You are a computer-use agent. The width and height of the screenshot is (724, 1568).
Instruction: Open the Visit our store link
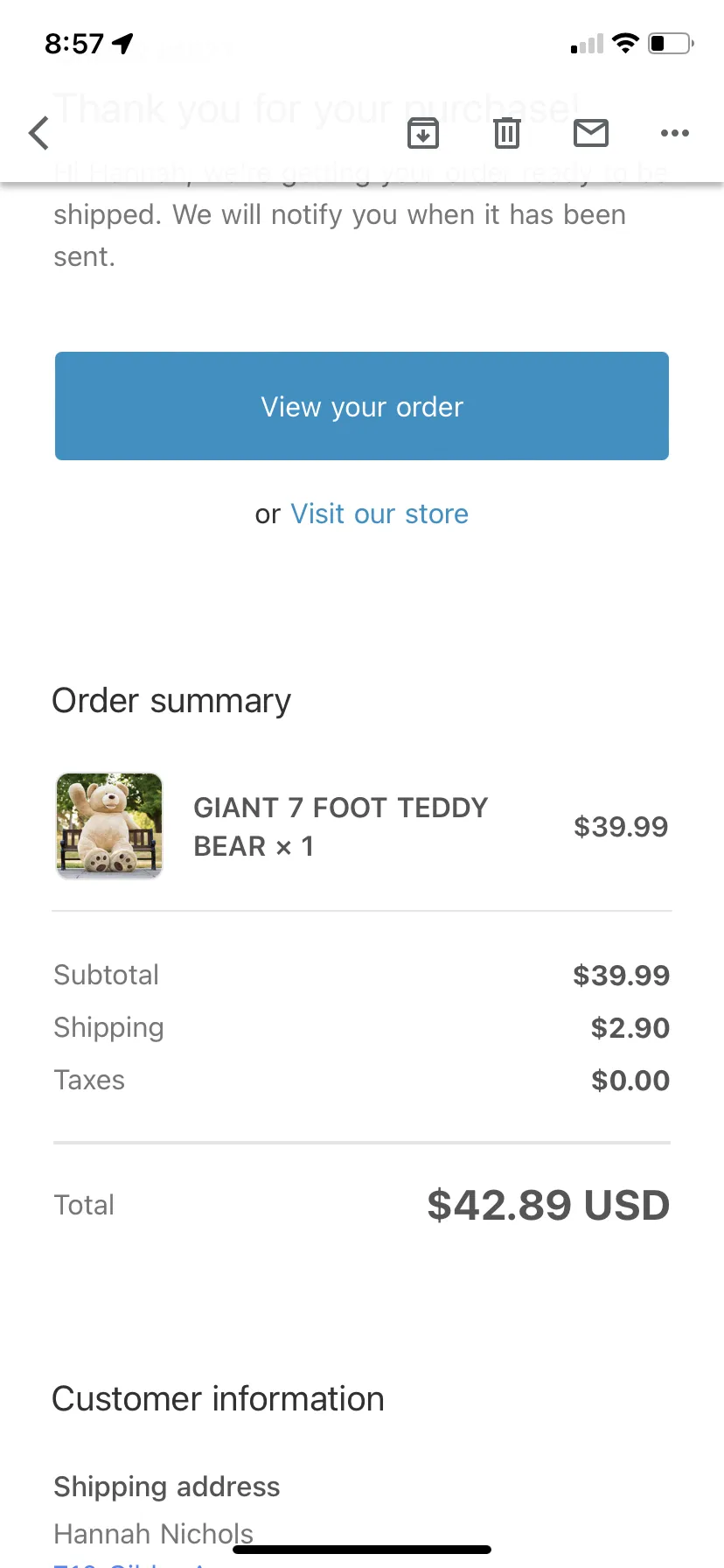[379, 514]
